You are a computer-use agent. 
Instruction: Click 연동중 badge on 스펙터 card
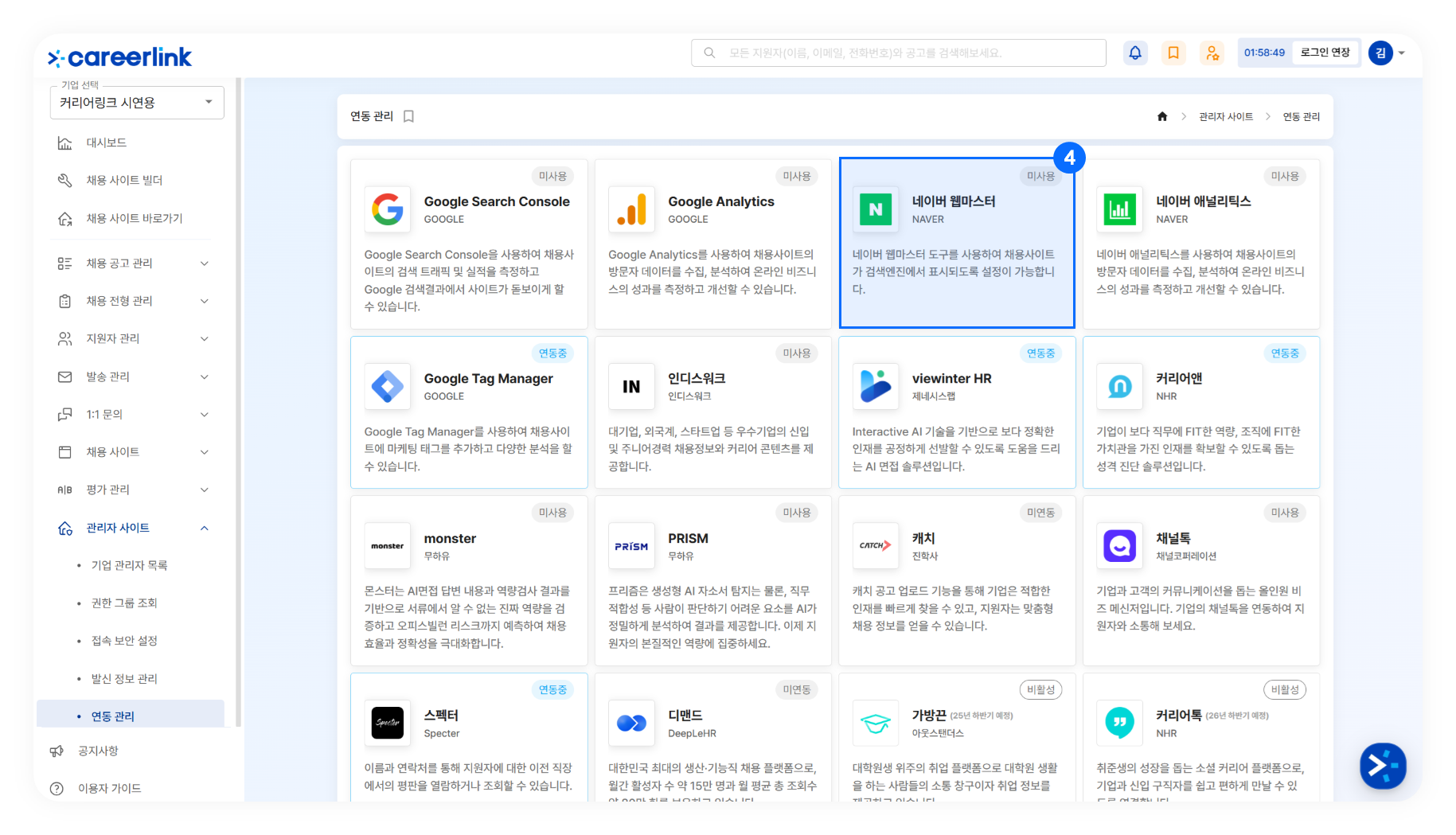click(x=552, y=689)
